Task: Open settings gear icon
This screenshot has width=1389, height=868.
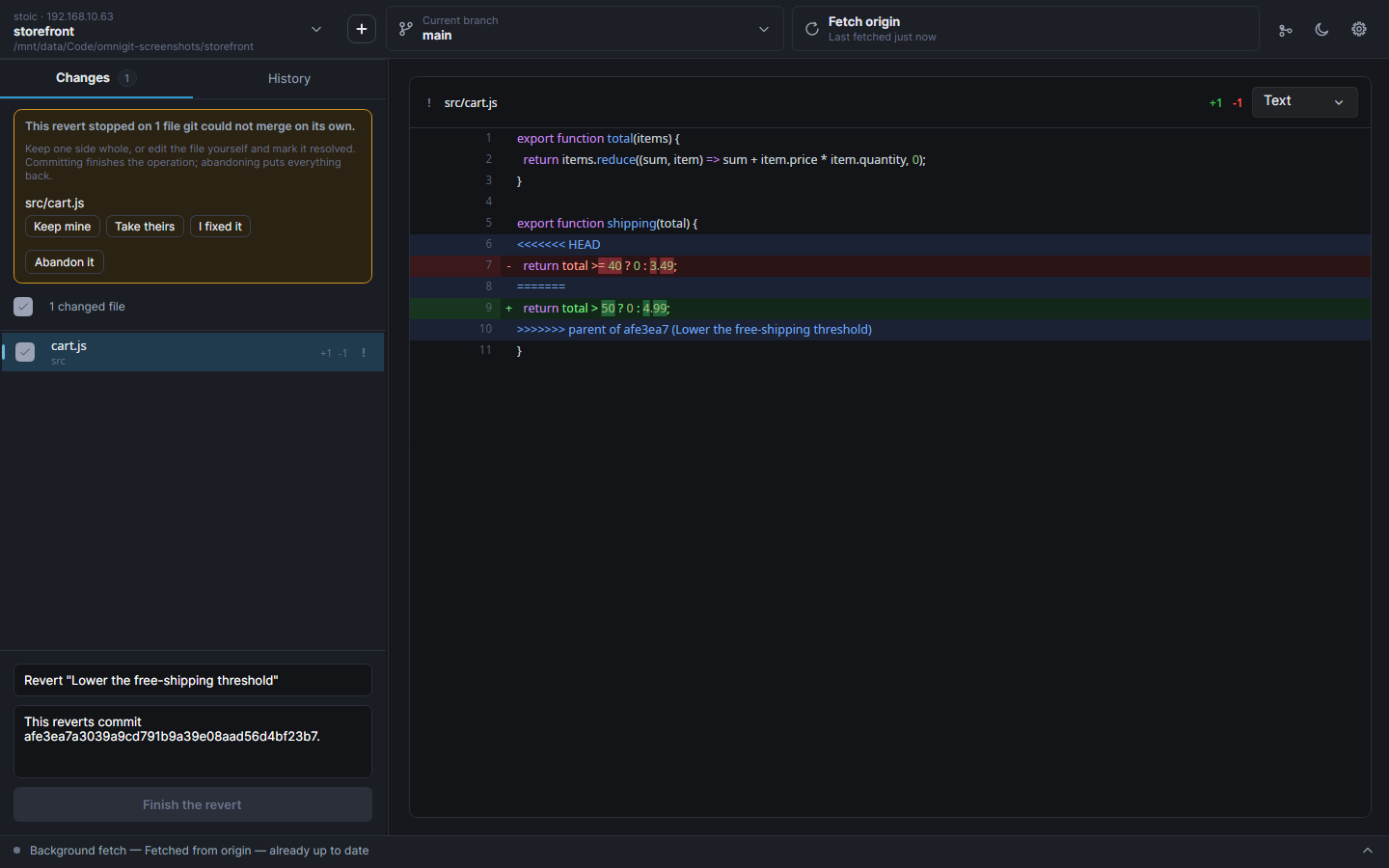Action: tap(1359, 30)
